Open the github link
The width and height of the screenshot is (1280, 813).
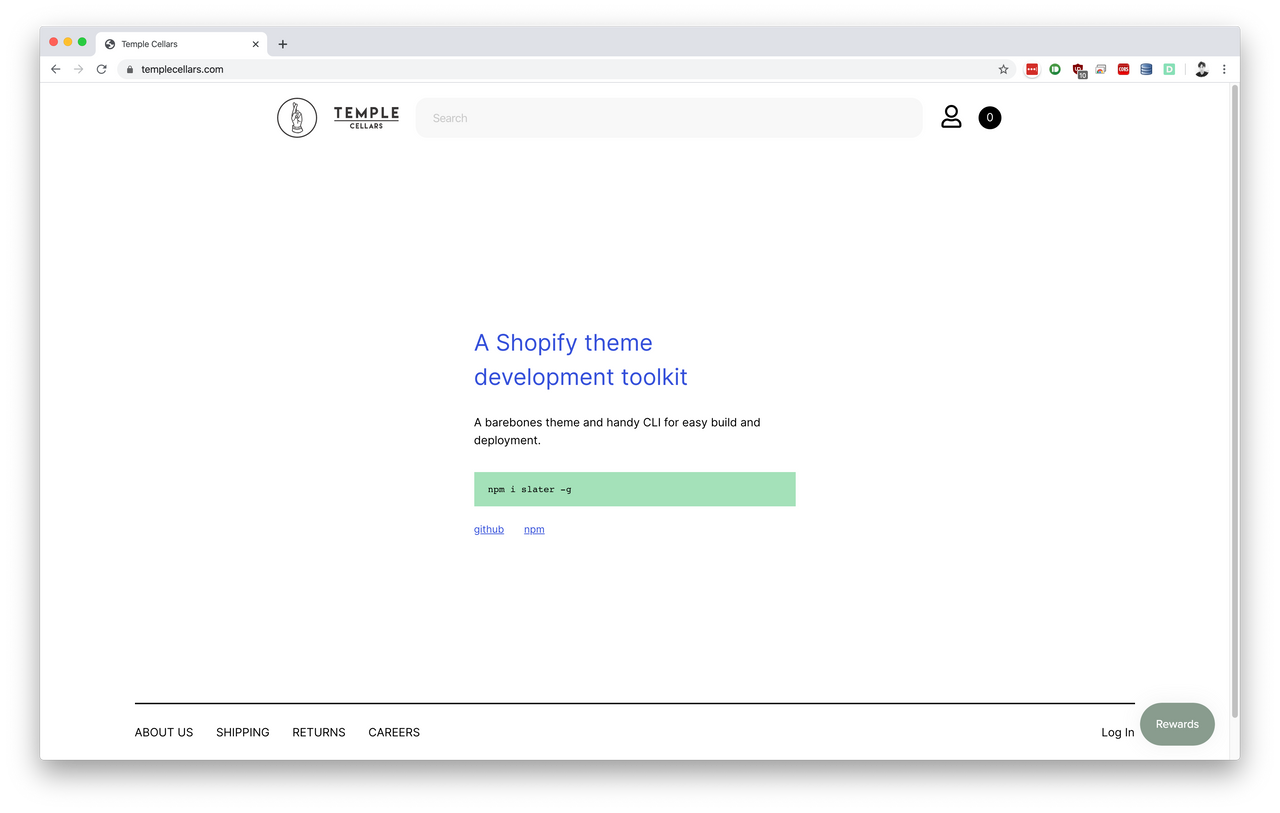pyautogui.click(x=489, y=529)
